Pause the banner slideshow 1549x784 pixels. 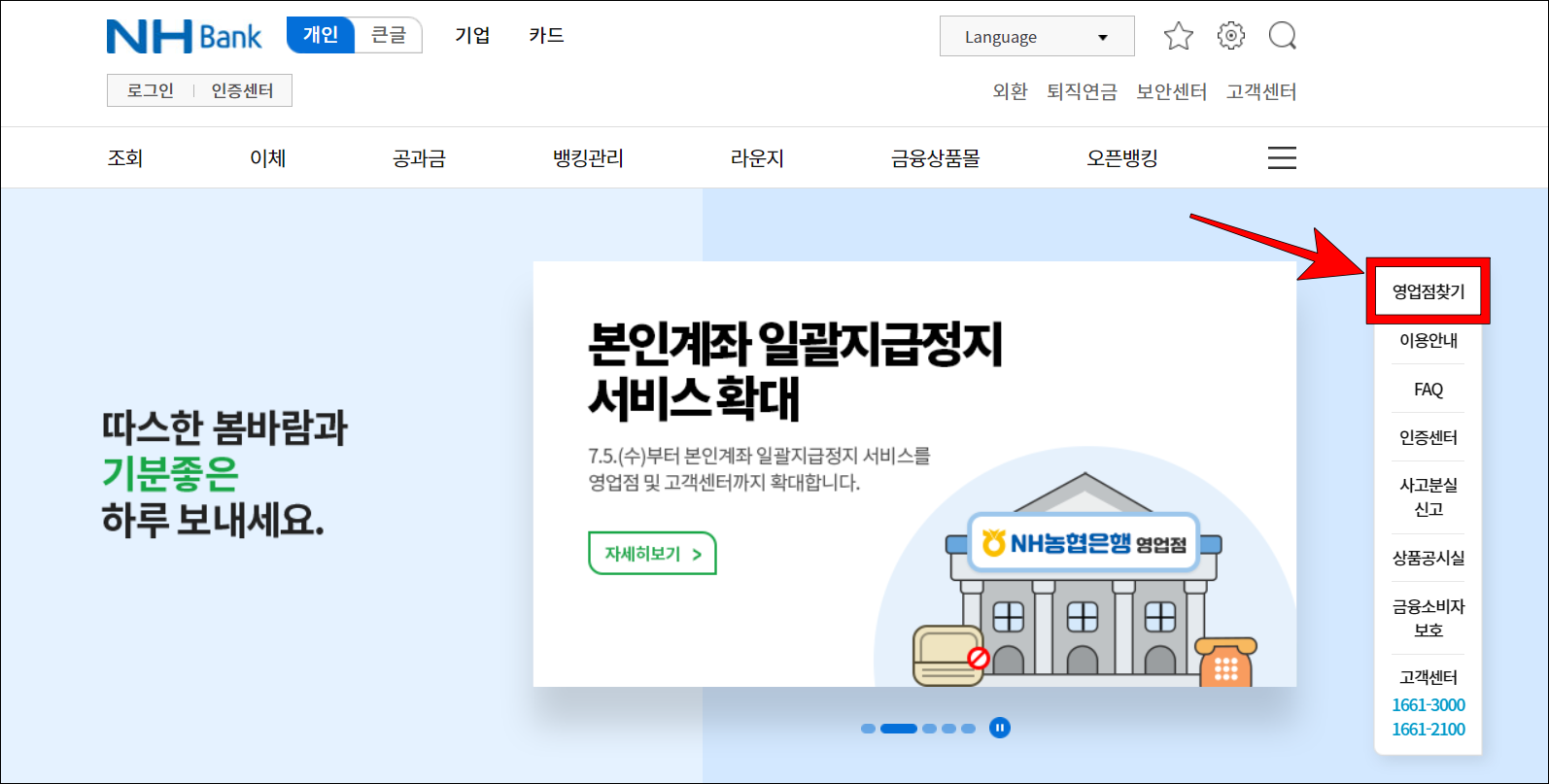click(1000, 728)
